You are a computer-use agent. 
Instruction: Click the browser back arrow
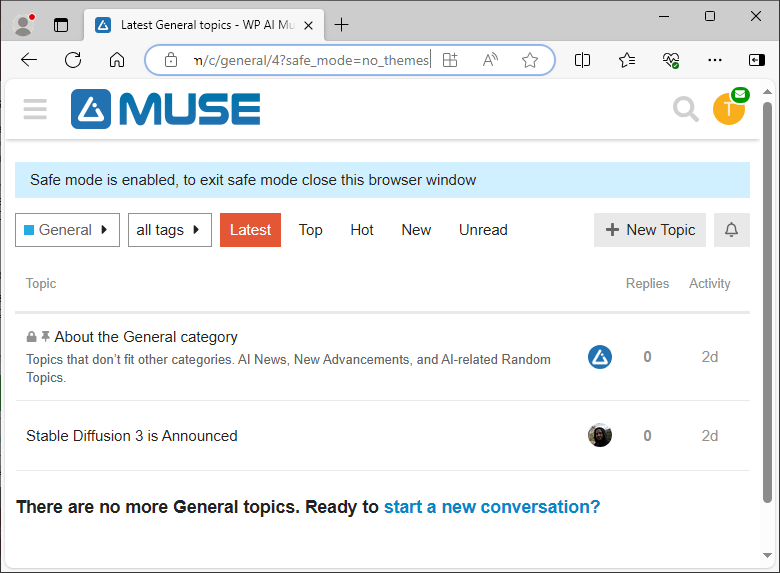click(x=29, y=60)
